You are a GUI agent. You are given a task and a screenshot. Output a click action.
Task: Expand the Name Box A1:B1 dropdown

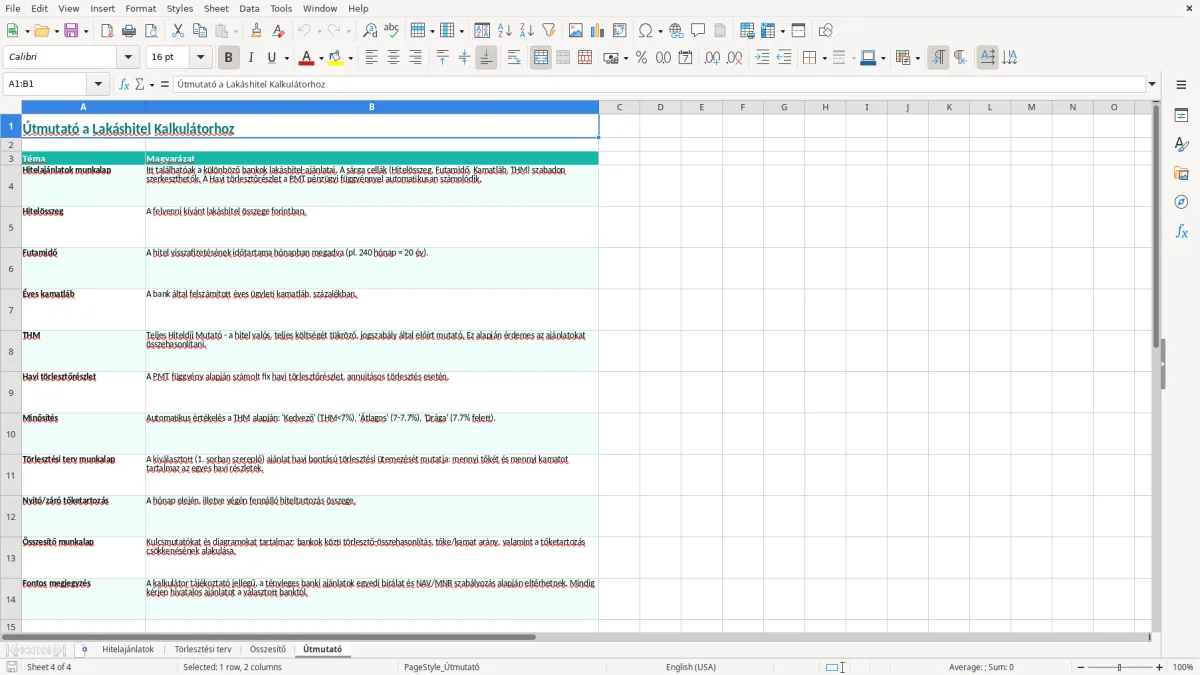pos(98,84)
